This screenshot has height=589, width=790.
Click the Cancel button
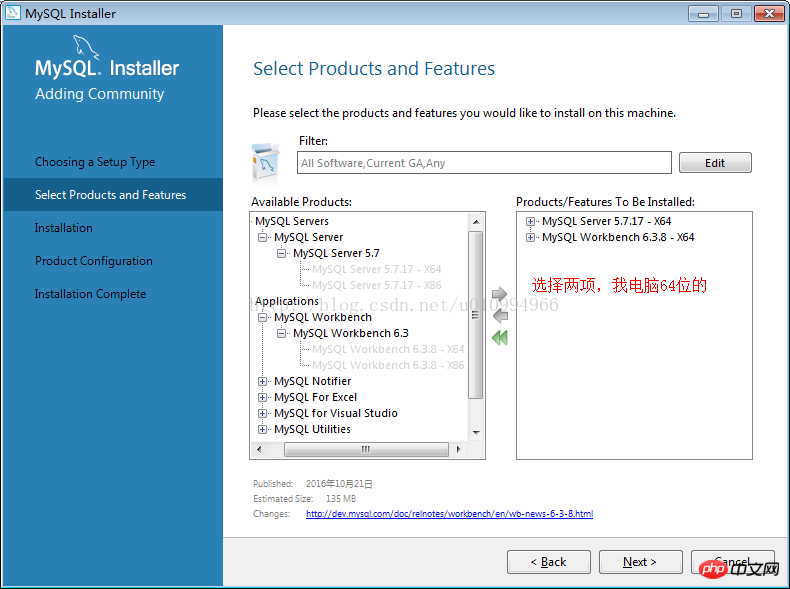pos(733,562)
